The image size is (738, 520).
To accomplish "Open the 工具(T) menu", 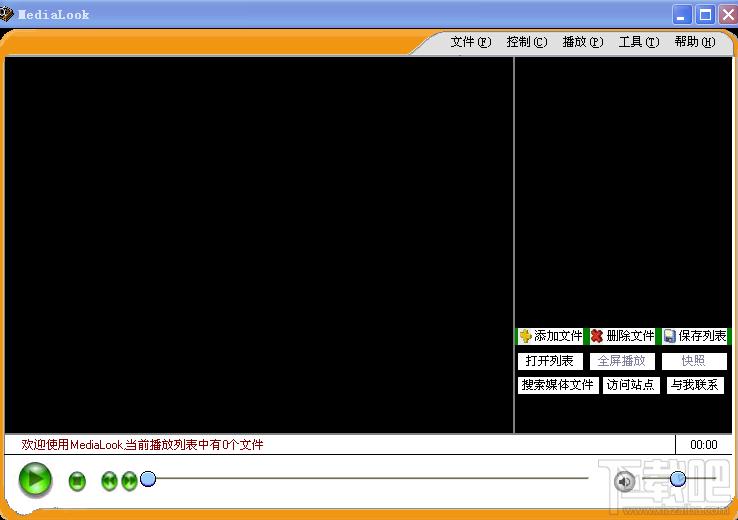I will tap(639, 42).
